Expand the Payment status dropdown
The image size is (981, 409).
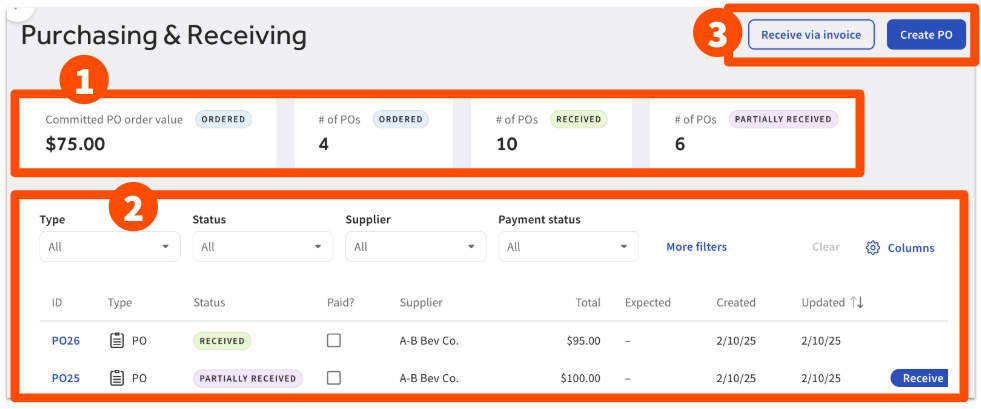(x=568, y=247)
